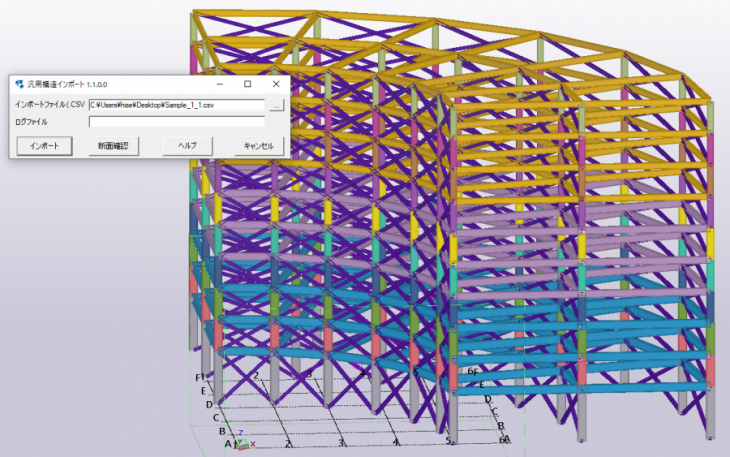Select grid label F1 on the model's left
Image resolution: width=730 pixels, height=457 pixels.
coord(200,377)
